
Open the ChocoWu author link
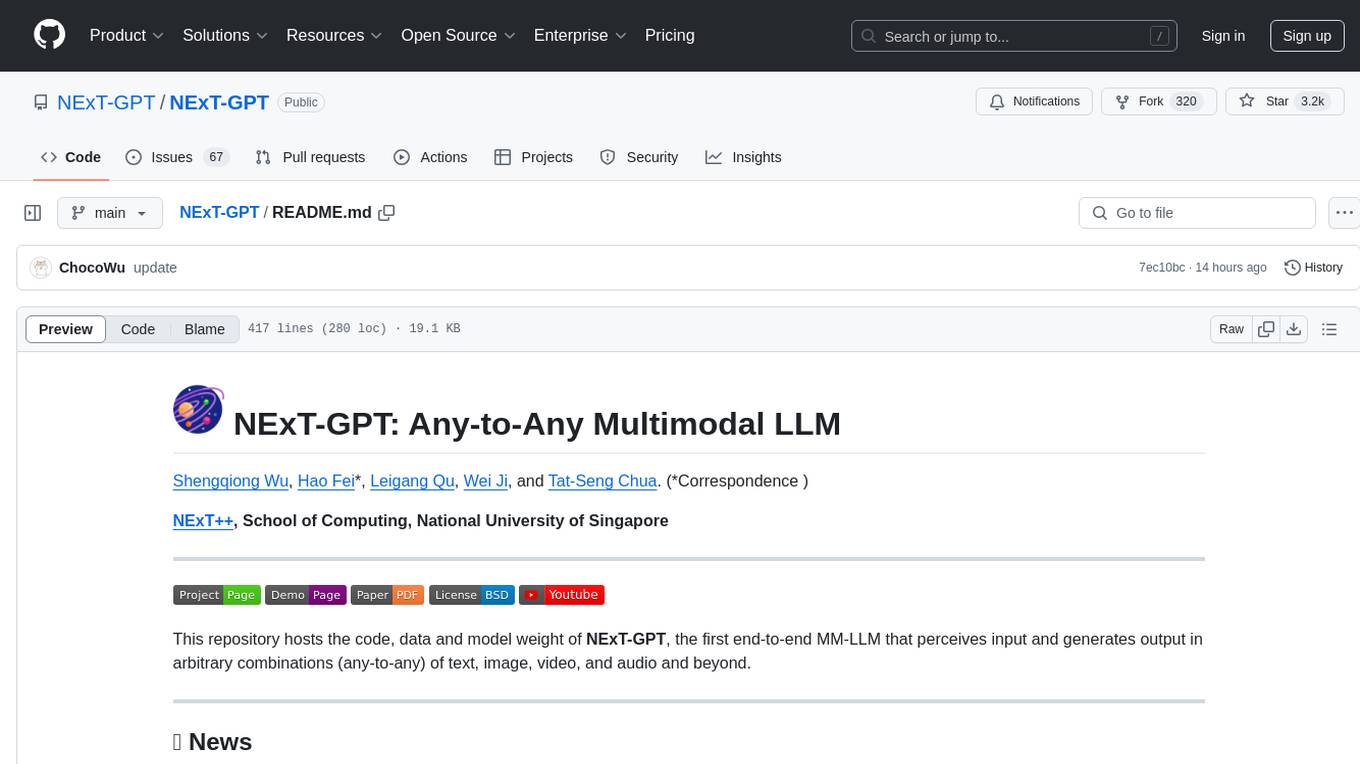pos(92,267)
